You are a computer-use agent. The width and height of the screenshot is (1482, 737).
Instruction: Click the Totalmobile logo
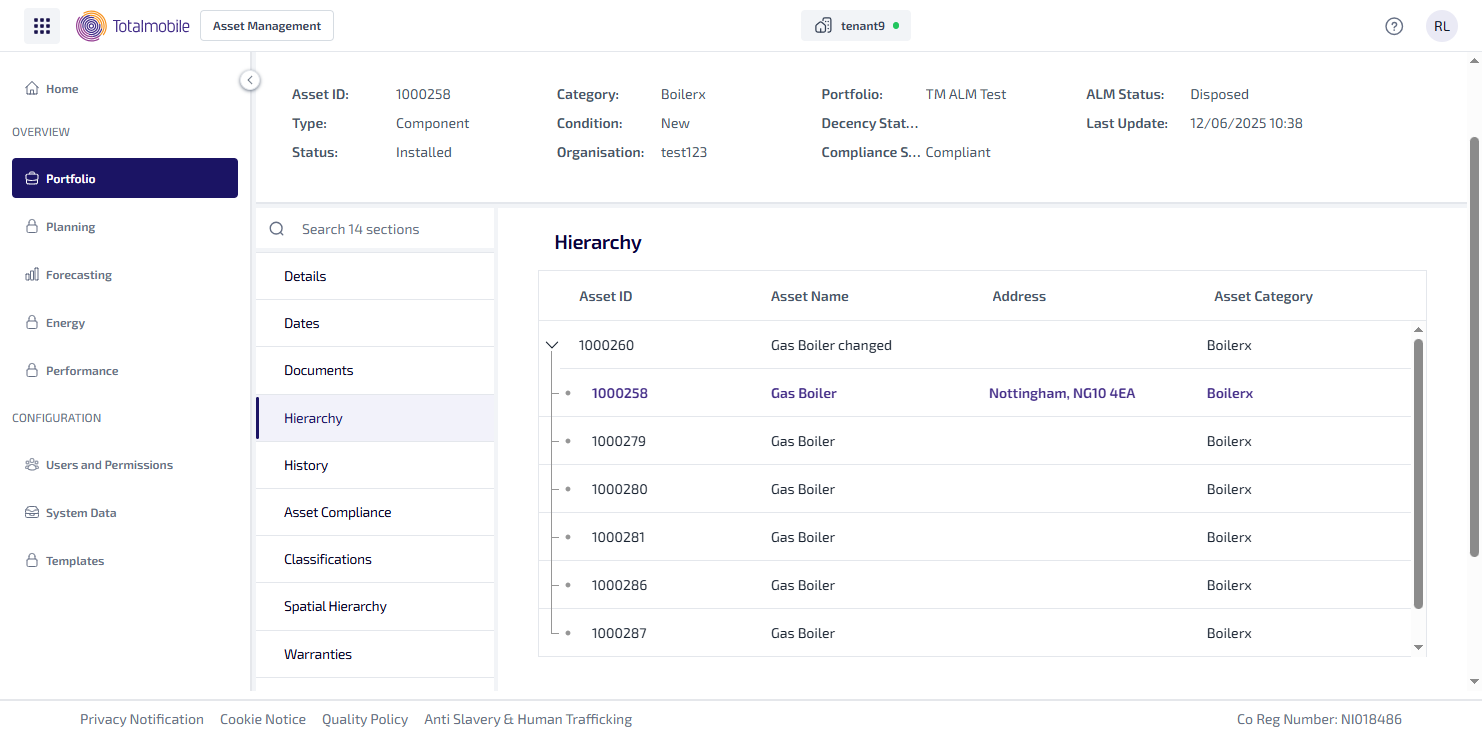pos(133,26)
